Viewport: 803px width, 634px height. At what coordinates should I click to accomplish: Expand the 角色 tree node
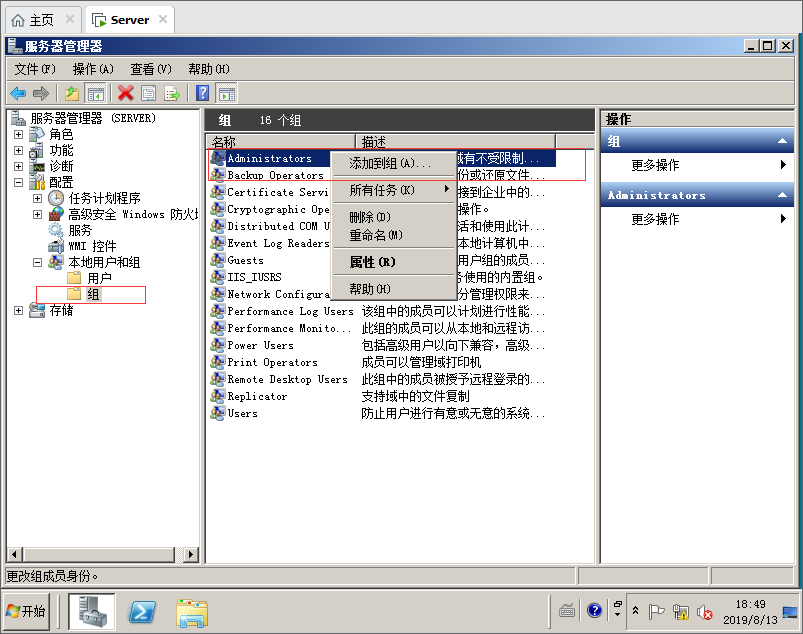pos(18,134)
